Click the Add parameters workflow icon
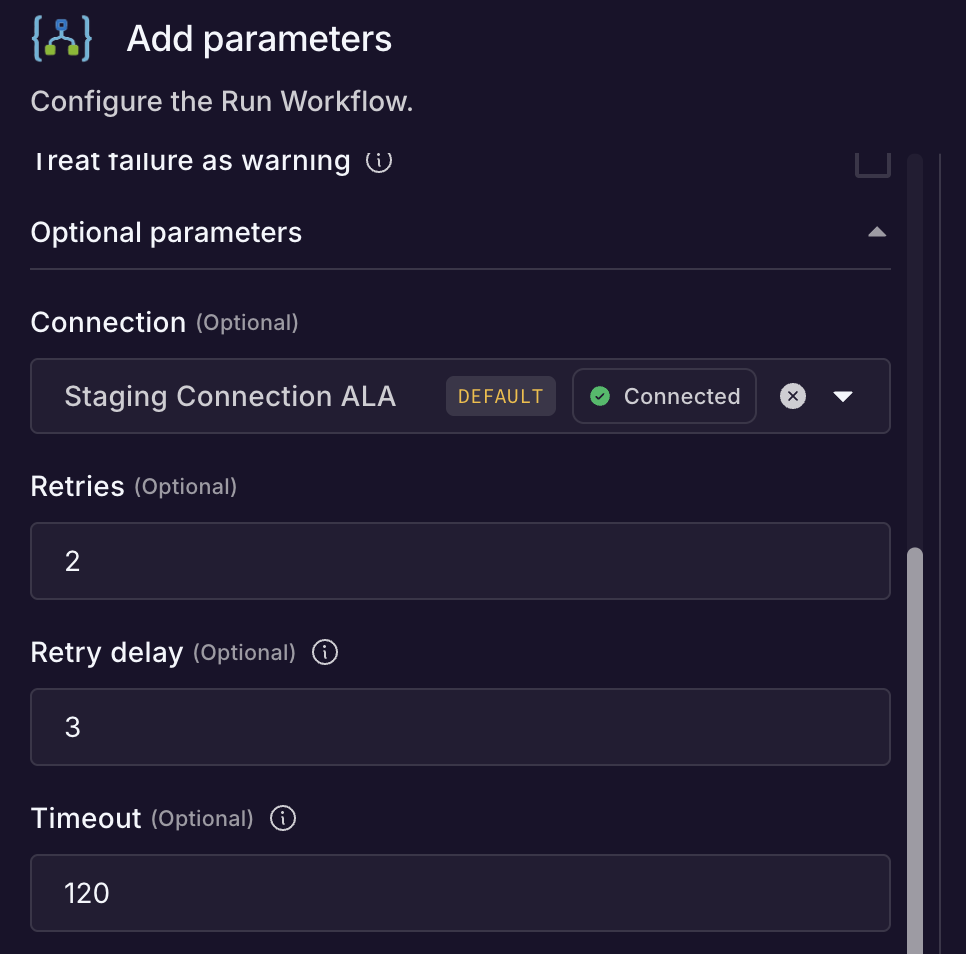Screen dimensions: 966x954 click(x=61, y=39)
